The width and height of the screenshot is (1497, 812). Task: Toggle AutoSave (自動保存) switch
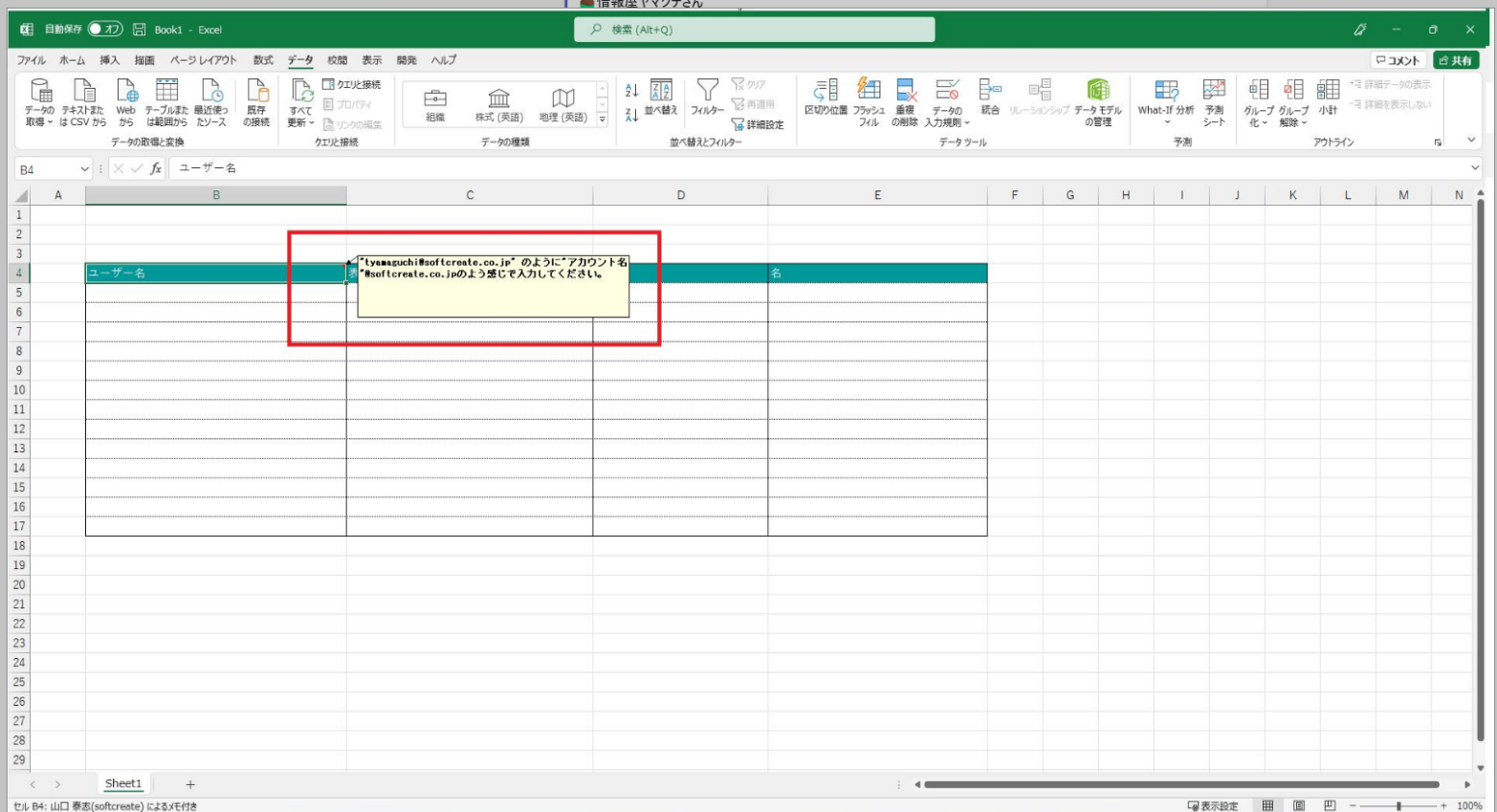click(x=105, y=30)
